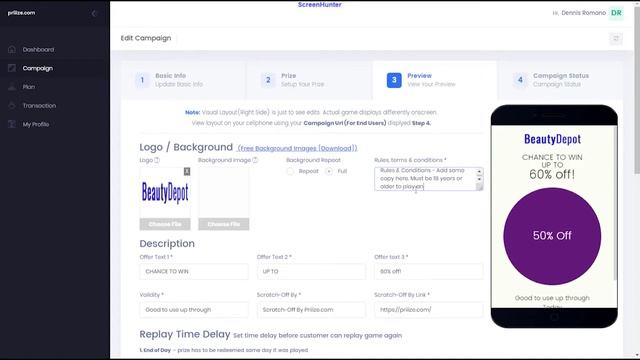Click the BeautyDepot title in phone preview

pyautogui.click(x=552, y=139)
